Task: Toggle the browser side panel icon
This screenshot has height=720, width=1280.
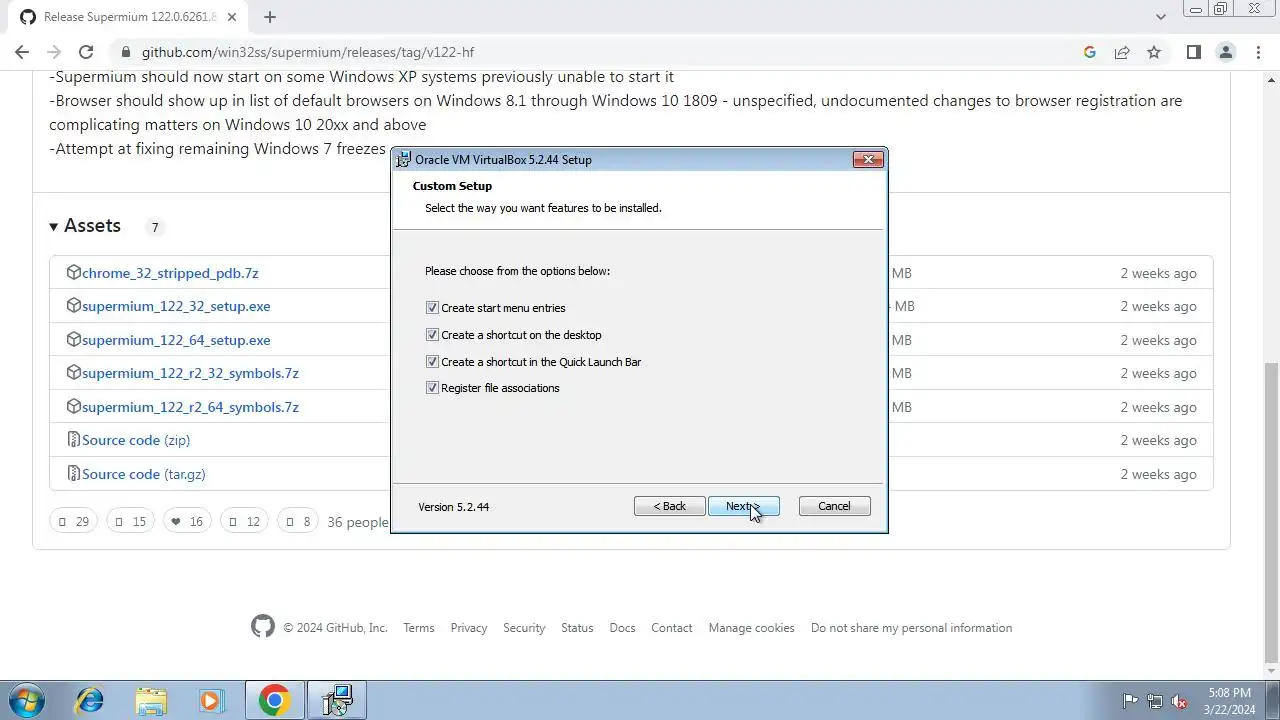Action: pos(1193,52)
